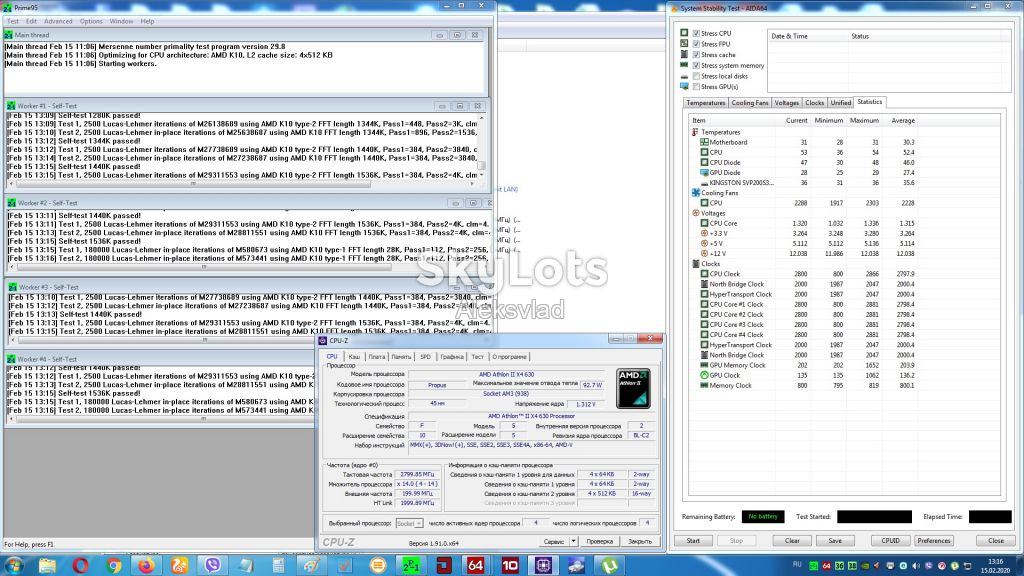
Task: Open the Socket processor selection combo box
Action: (409, 523)
